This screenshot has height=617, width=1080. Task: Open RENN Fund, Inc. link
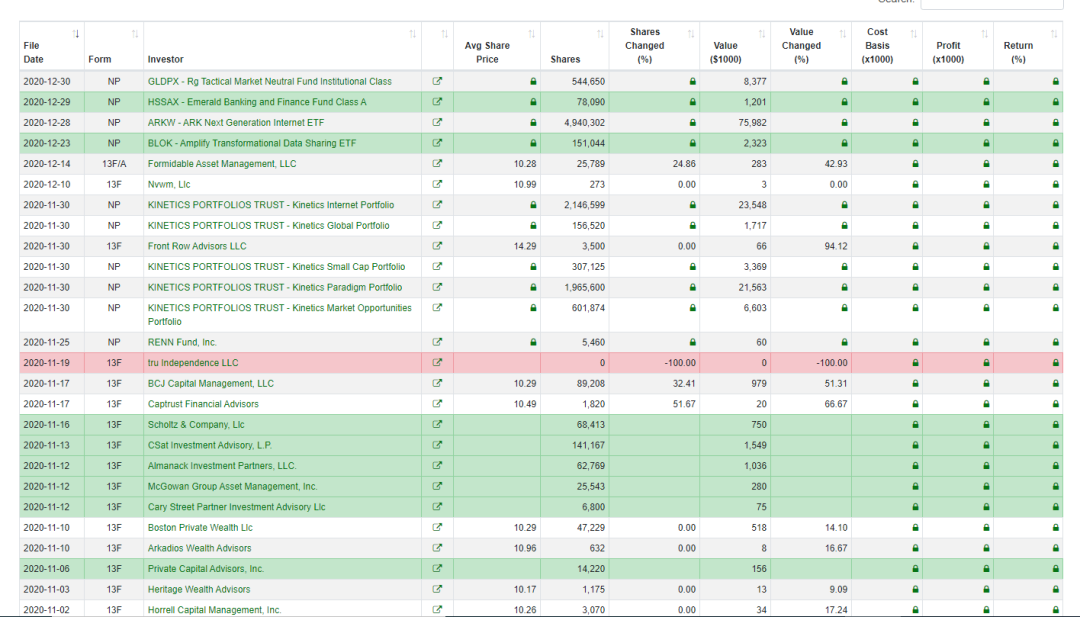[x=182, y=342]
